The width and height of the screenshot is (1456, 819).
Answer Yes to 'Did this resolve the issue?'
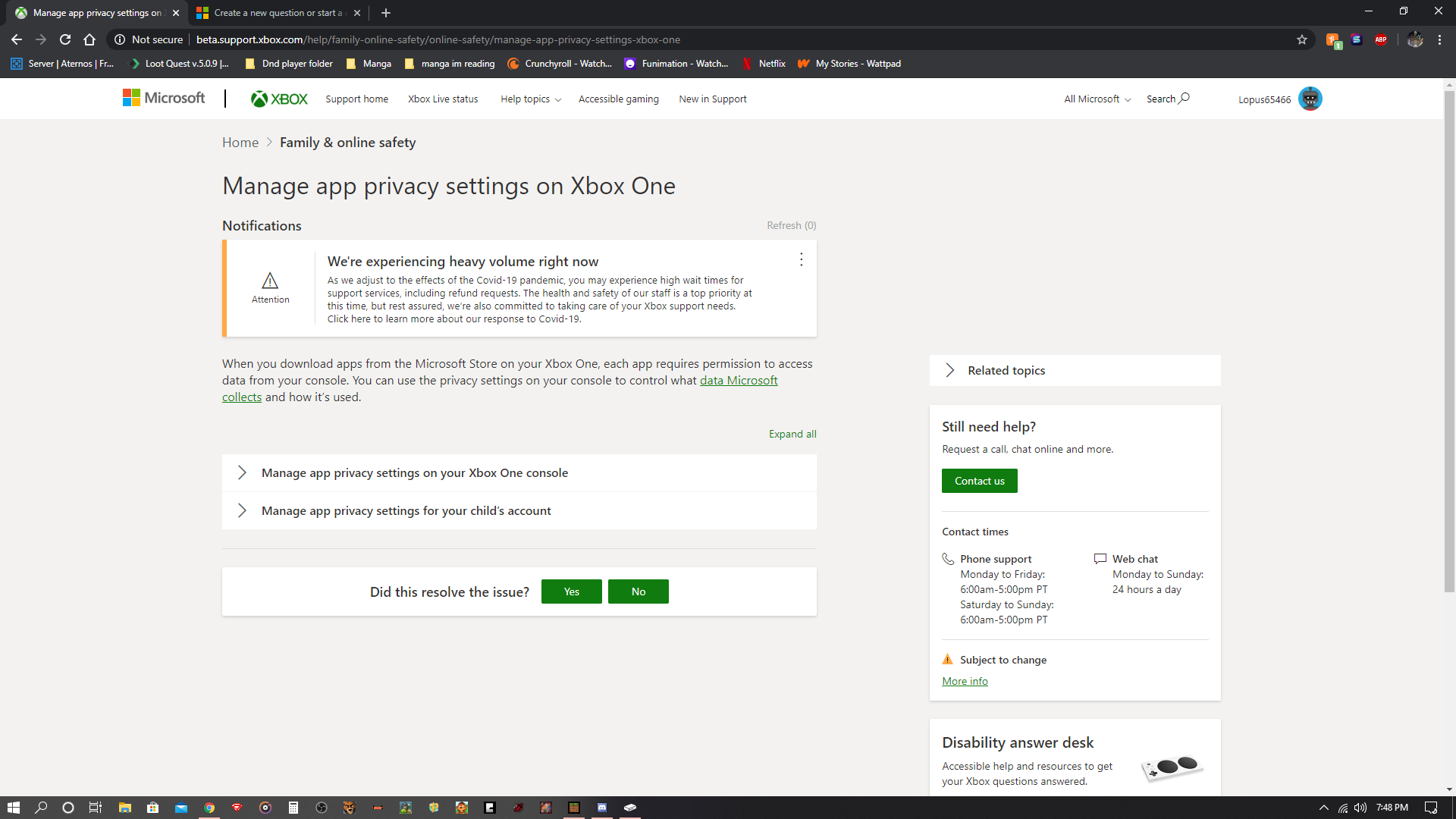pos(572,592)
